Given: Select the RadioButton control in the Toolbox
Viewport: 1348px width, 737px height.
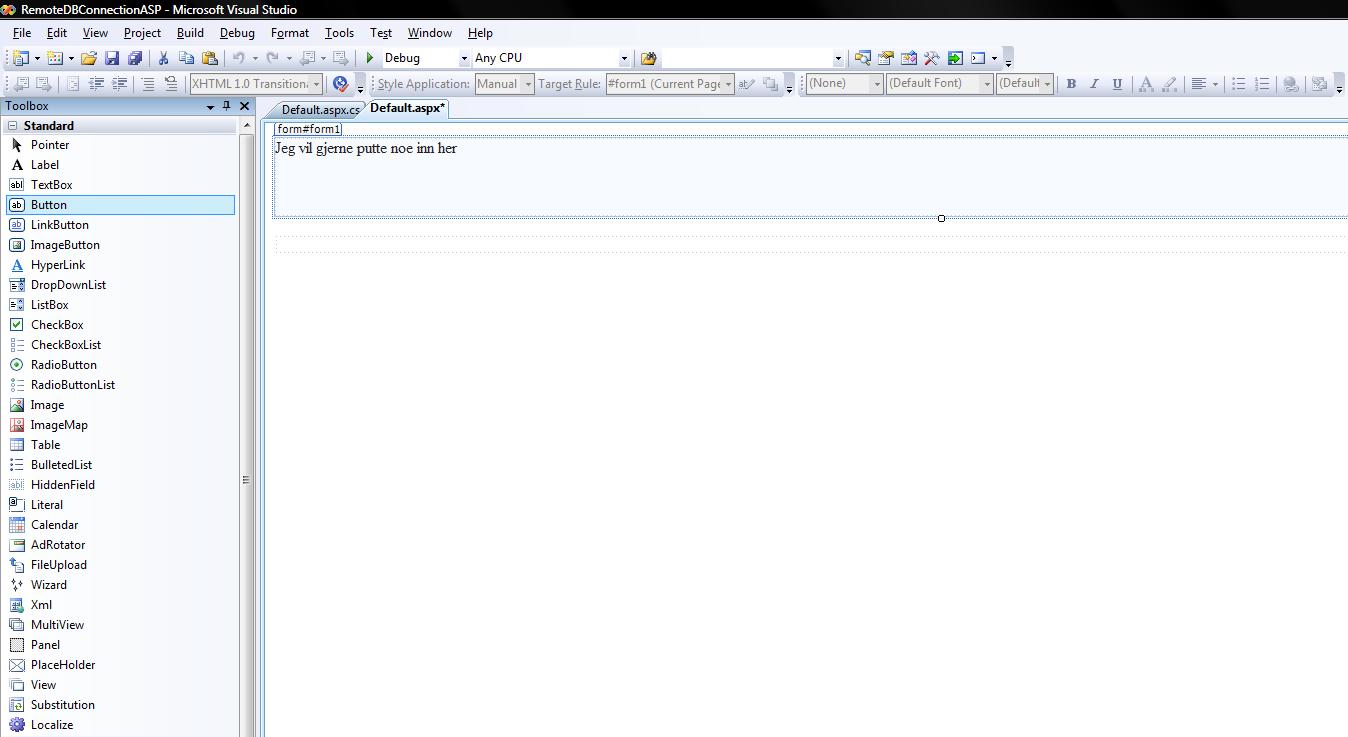Looking at the screenshot, I should click(x=120, y=365).
